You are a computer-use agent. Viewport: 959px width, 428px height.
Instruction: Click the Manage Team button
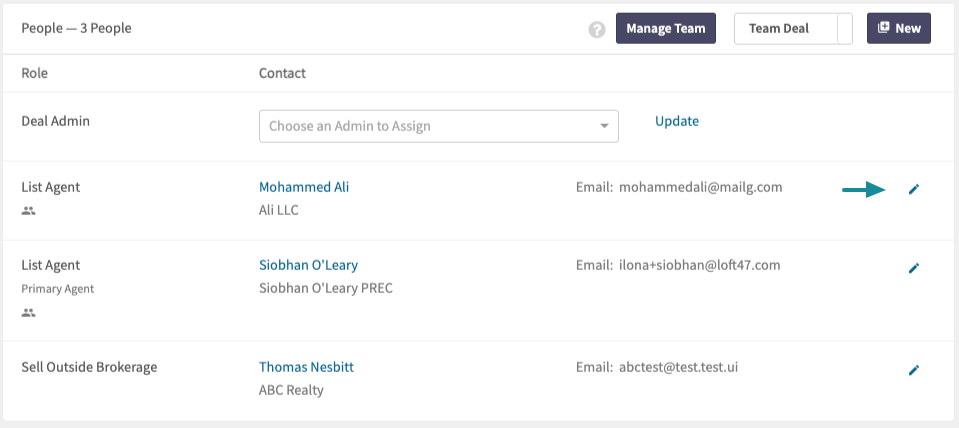[665, 28]
